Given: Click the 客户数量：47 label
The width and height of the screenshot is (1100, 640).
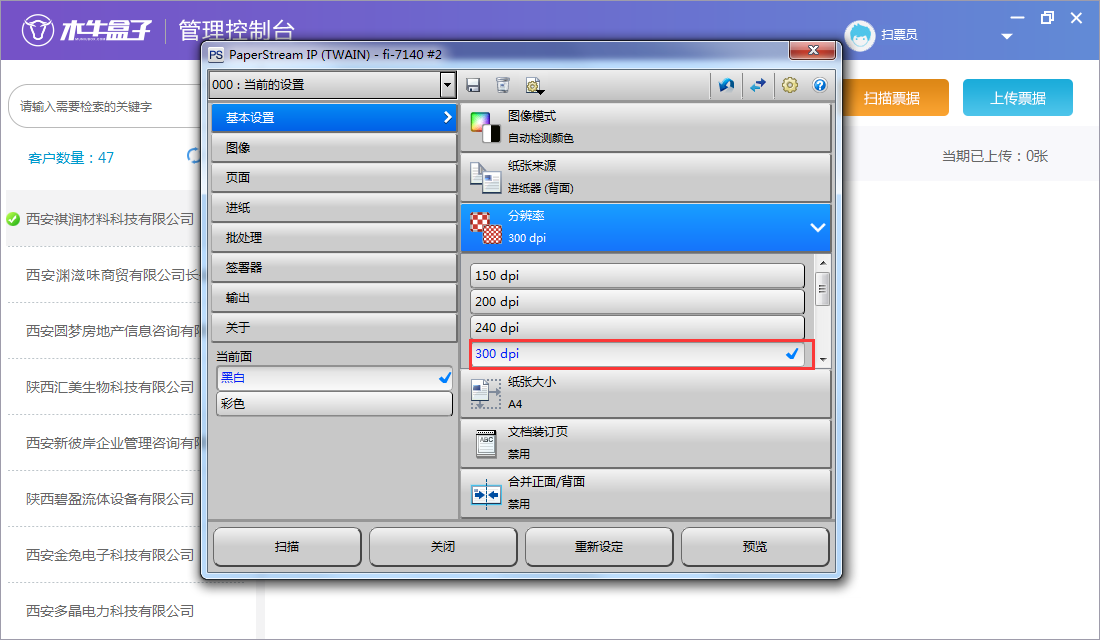Looking at the screenshot, I should 71,158.
